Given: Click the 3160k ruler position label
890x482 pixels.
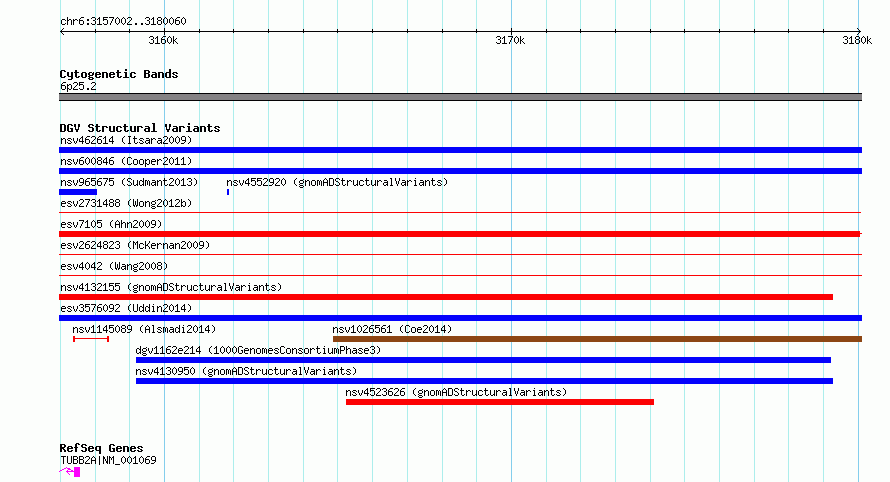Looking at the screenshot, I should pos(163,40).
